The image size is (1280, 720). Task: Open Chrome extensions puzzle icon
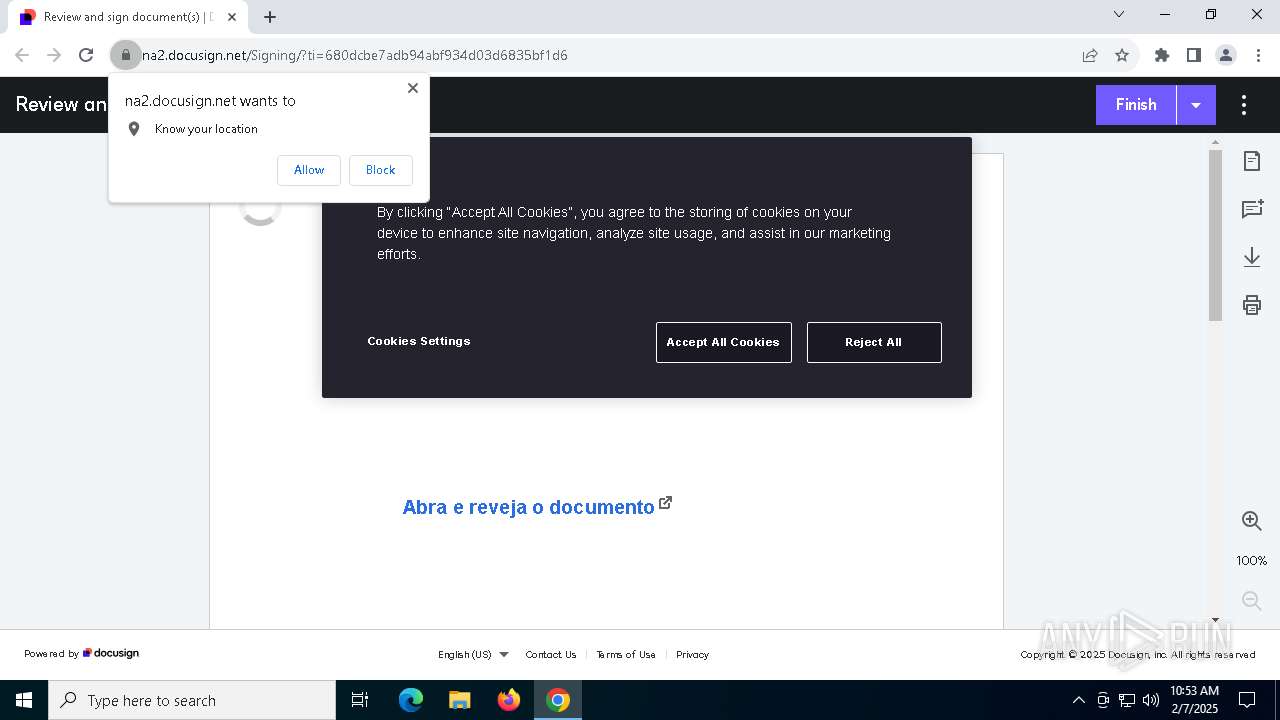pyautogui.click(x=1162, y=55)
